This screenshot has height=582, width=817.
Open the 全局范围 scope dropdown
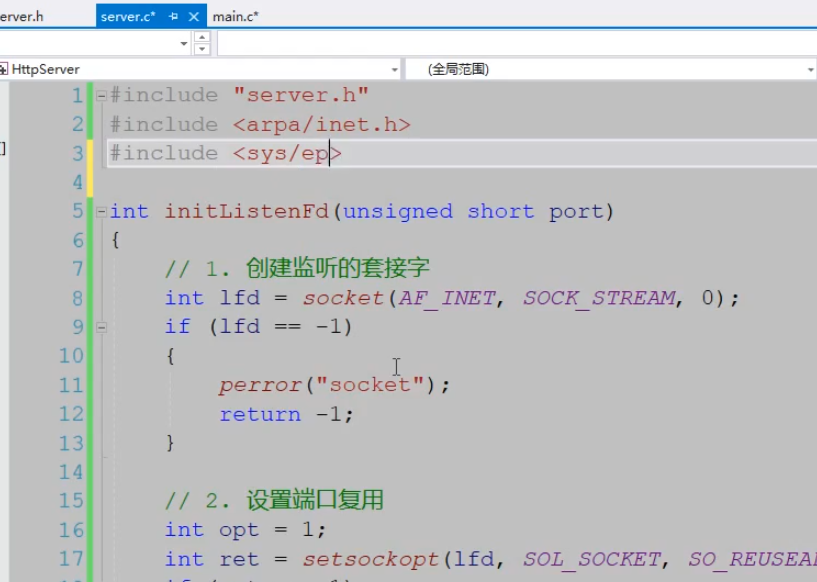810,69
